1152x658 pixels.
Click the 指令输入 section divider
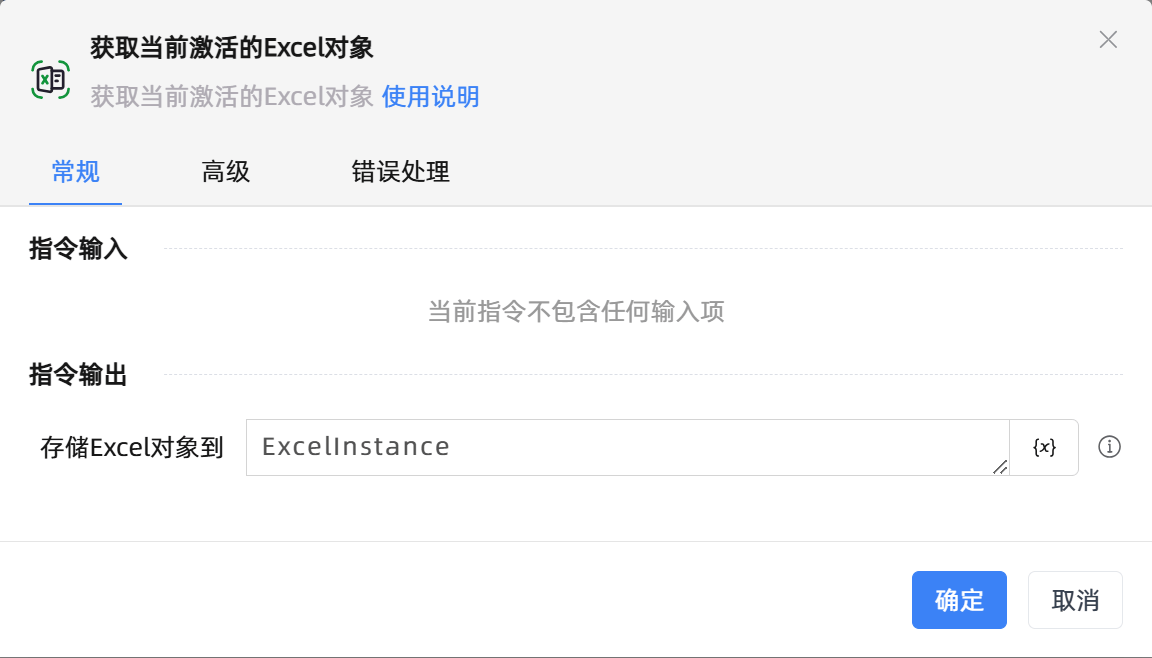click(x=78, y=249)
